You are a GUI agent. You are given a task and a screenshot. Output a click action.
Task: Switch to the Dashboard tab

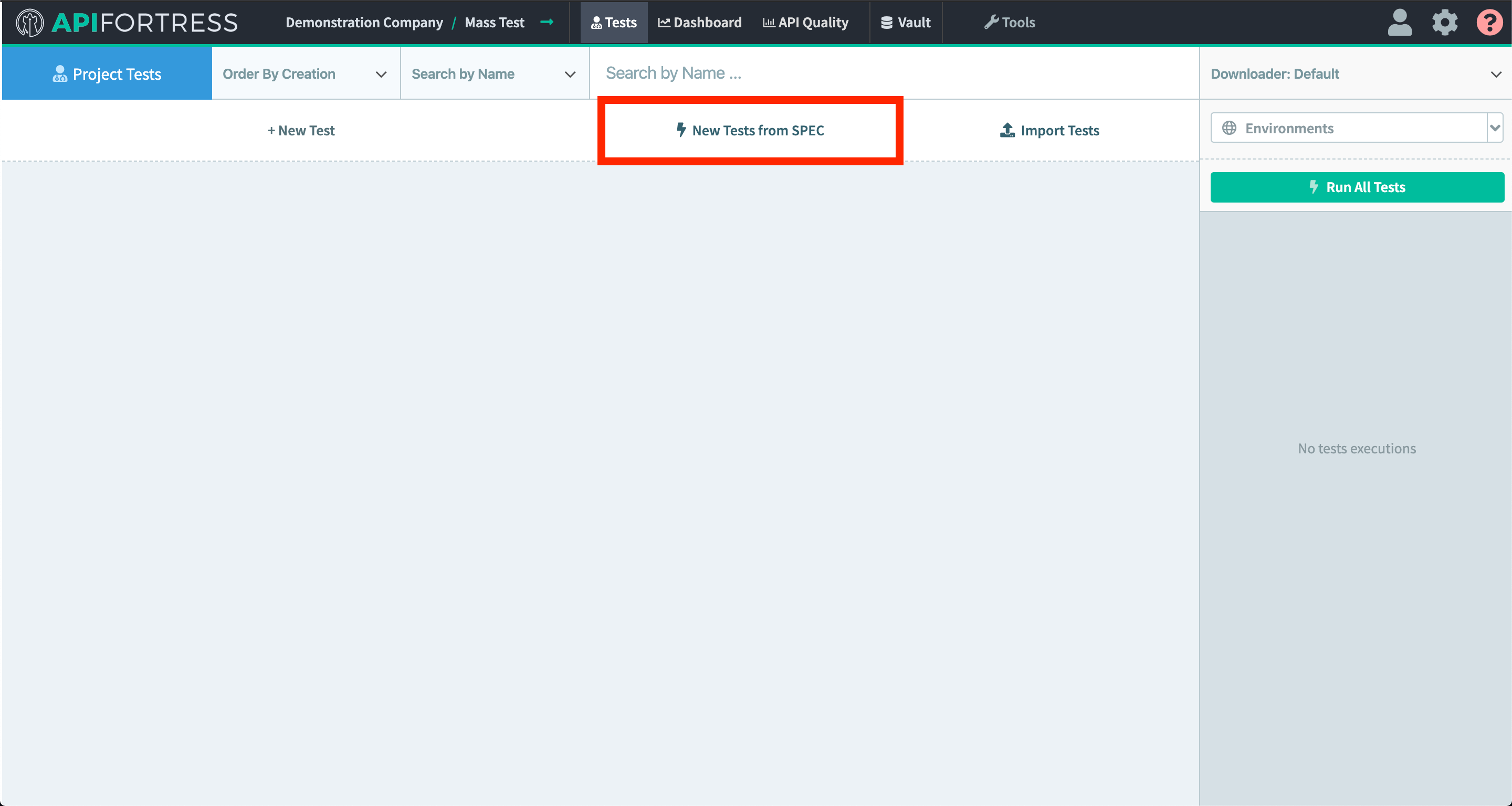click(700, 23)
